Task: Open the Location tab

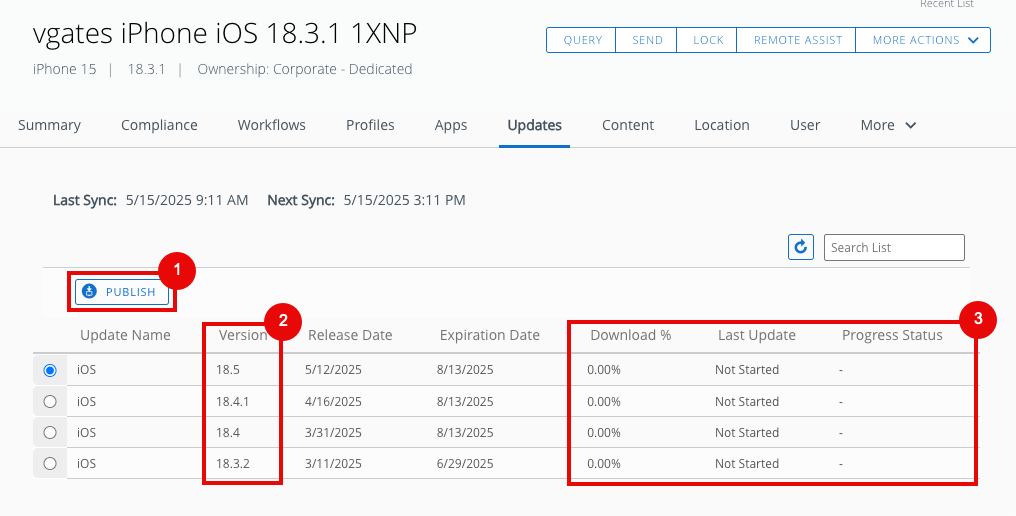Action: pos(721,125)
